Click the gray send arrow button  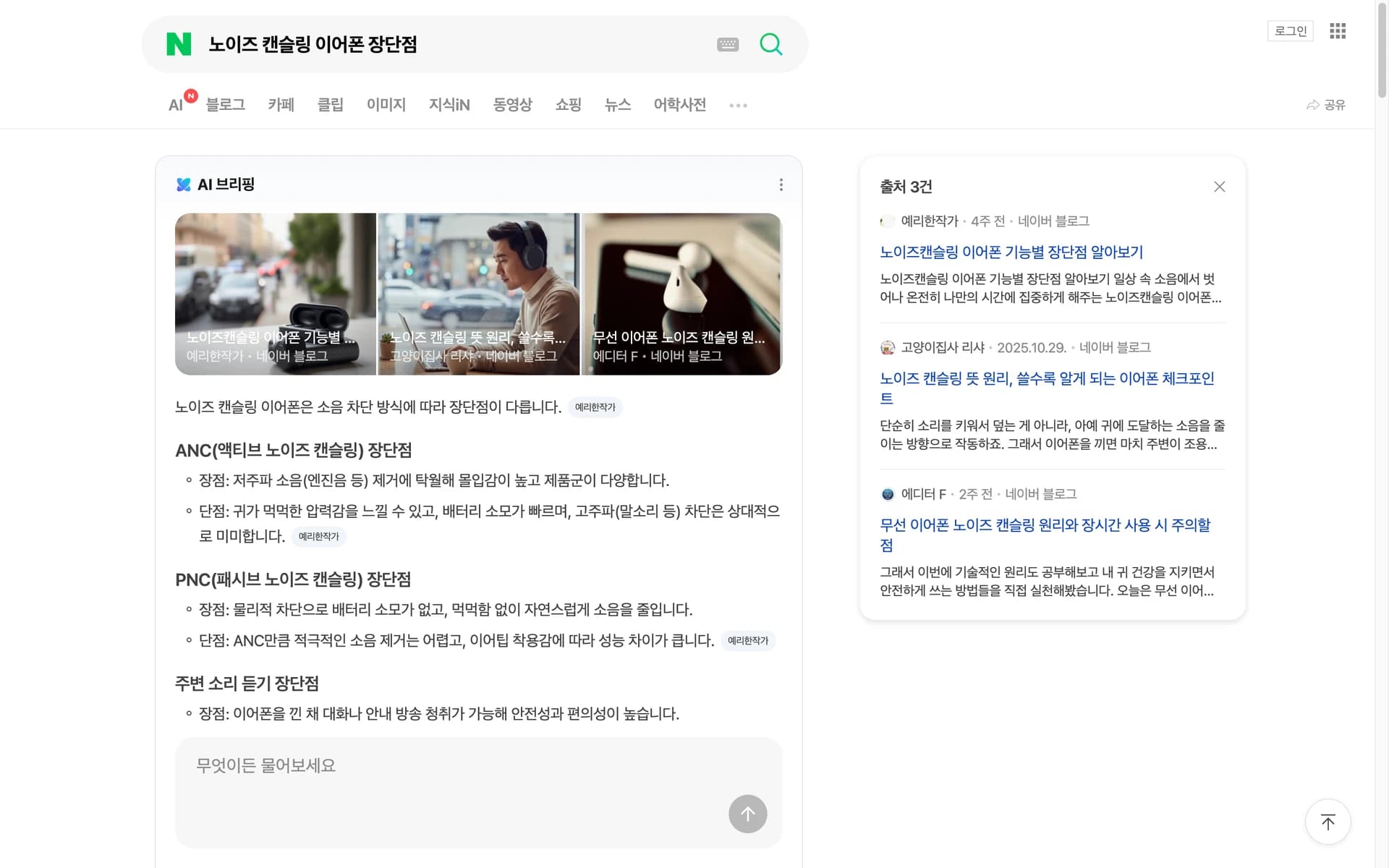point(748,814)
